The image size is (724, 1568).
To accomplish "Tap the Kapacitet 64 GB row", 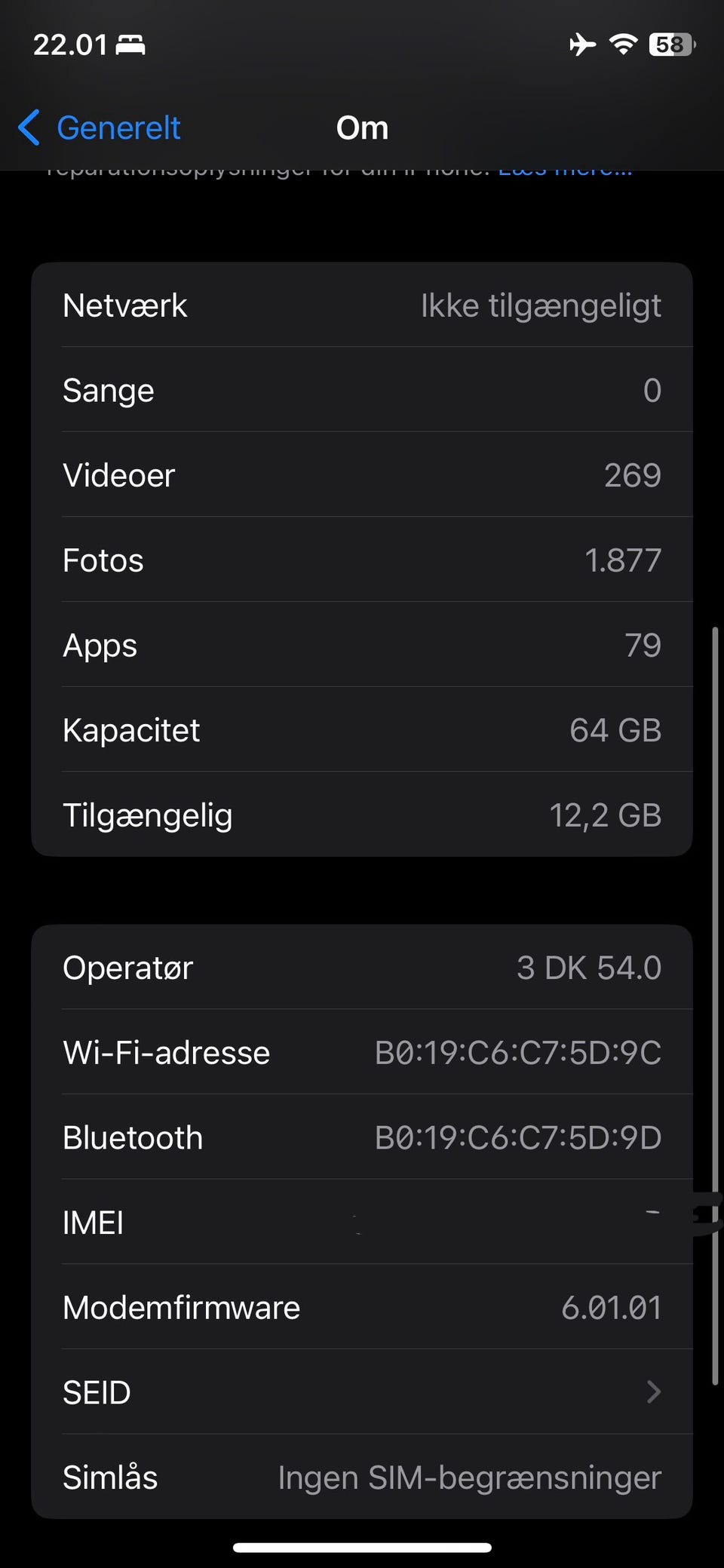I will coord(362,730).
